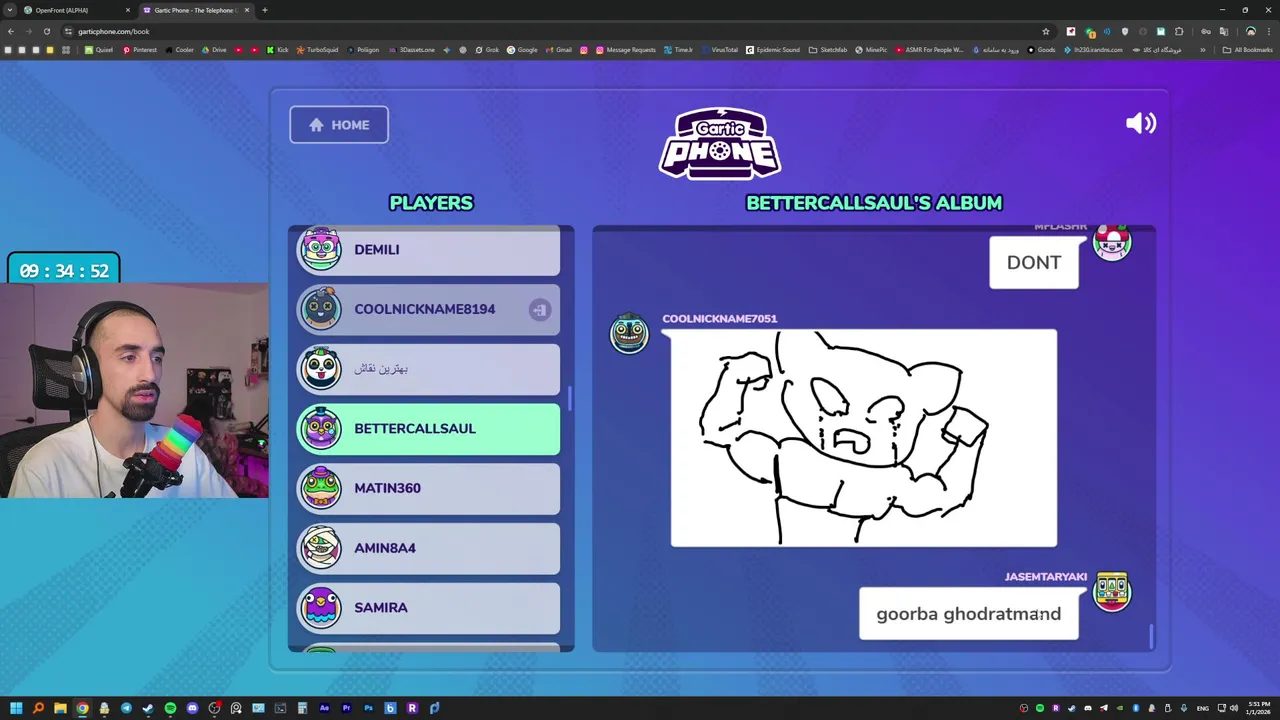The height and width of the screenshot is (720, 1280).
Task: Open File Explorer from the taskbar
Action: click(x=60, y=708)
